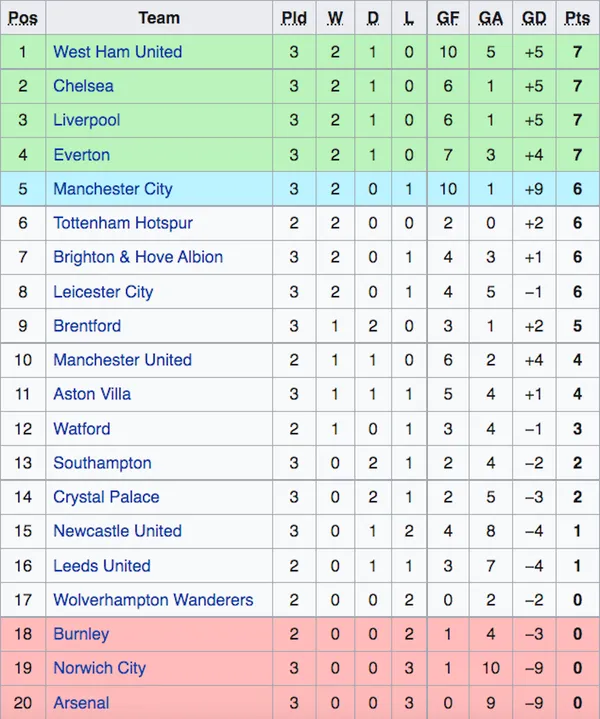Open the Chelsea team link
This screenshot has height=719, width=600.
pyautogui.click(x=83, y=86)
